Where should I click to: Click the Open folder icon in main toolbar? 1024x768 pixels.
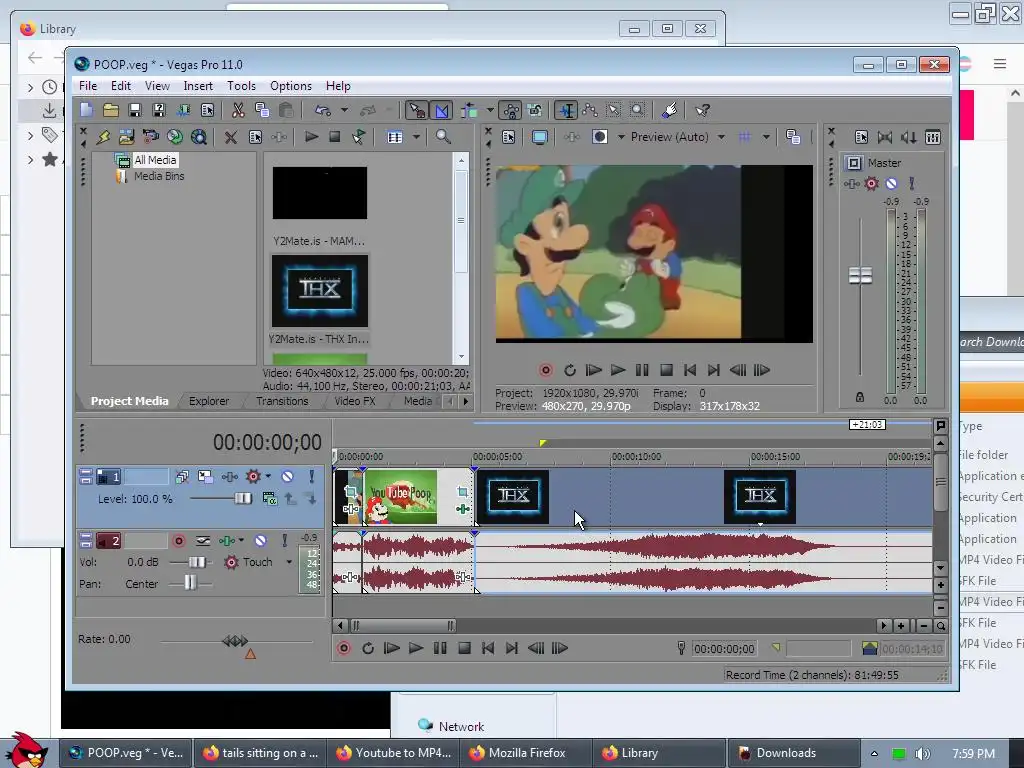point(111,110)
